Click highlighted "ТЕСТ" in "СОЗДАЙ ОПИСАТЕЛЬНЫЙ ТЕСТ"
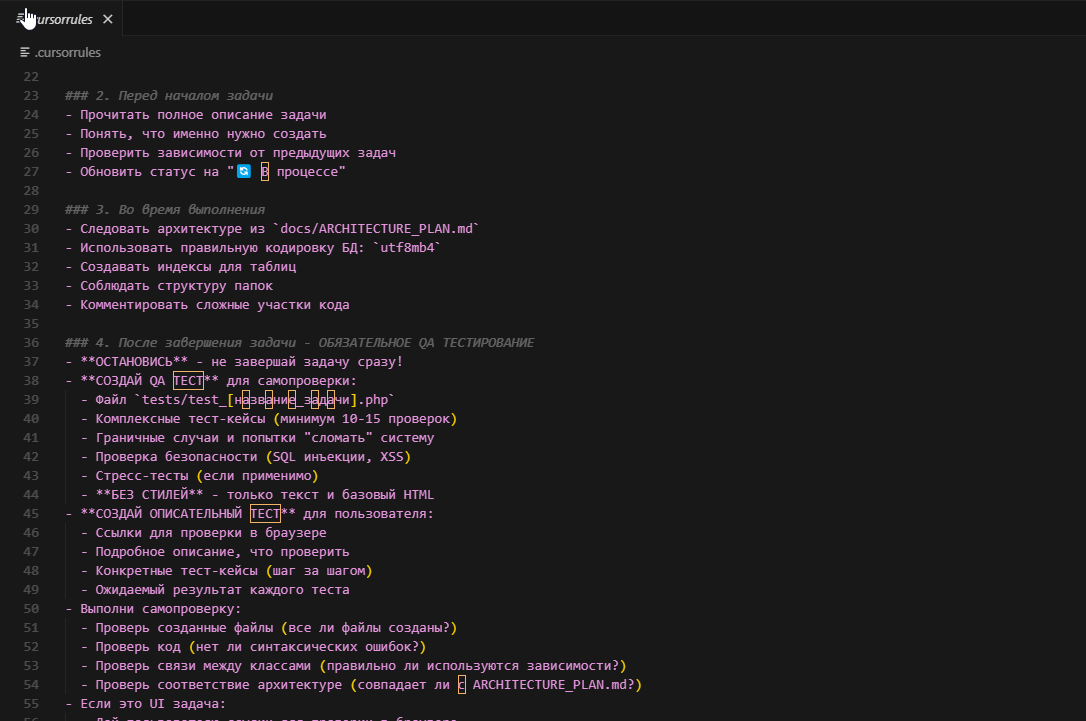This screenshot has height=721, width=1086. (x=265, y=514)
